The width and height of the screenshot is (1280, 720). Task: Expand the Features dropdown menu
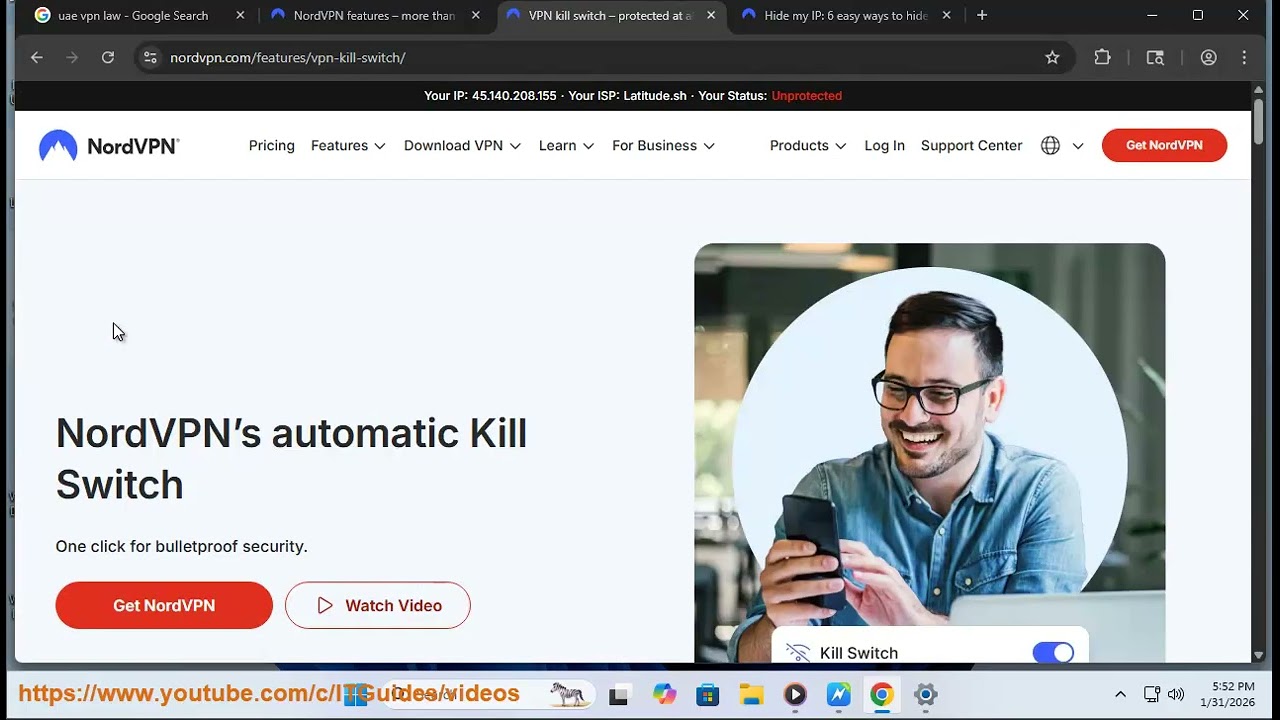(x=348, y=146)
